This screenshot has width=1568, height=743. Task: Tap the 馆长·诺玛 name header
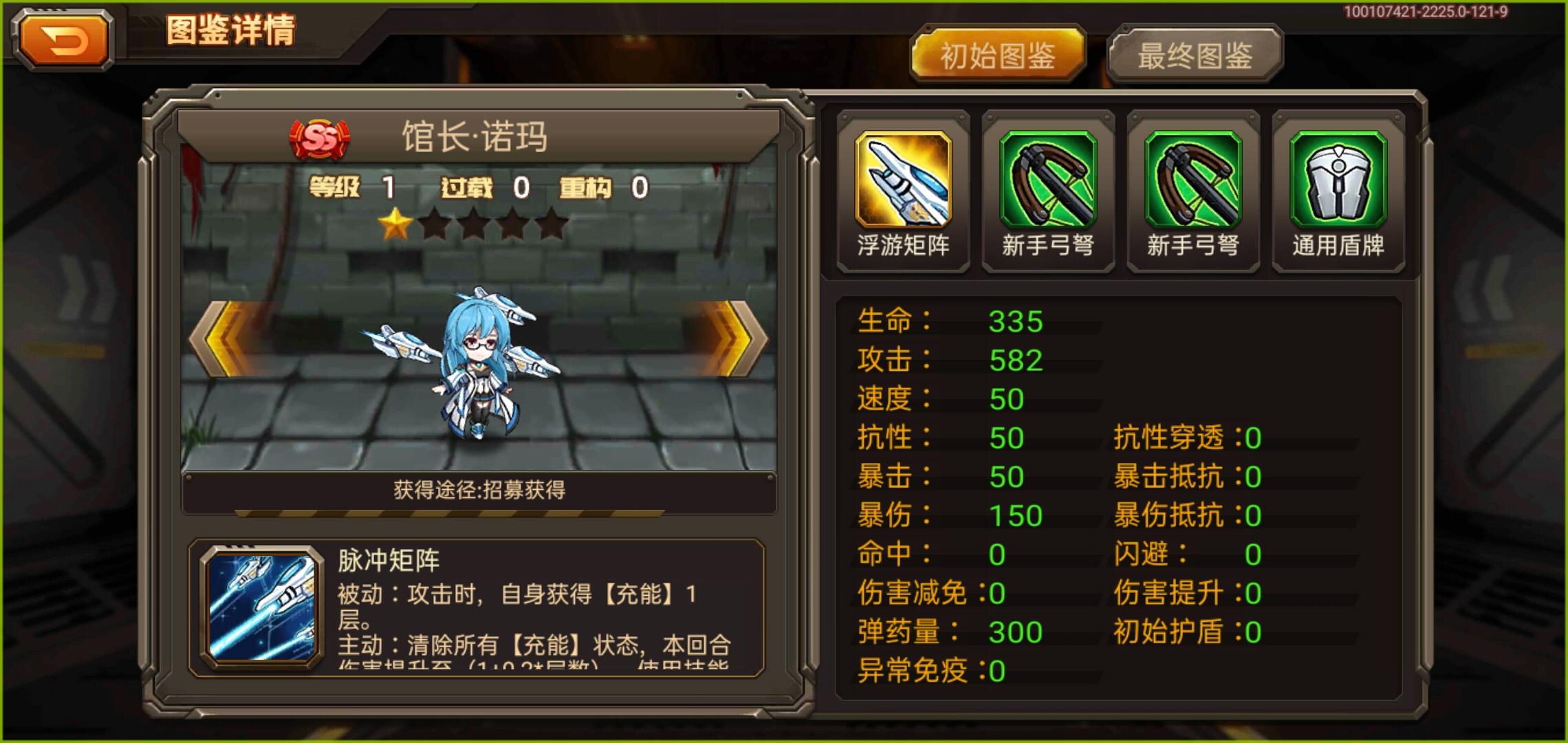point(475,136)
